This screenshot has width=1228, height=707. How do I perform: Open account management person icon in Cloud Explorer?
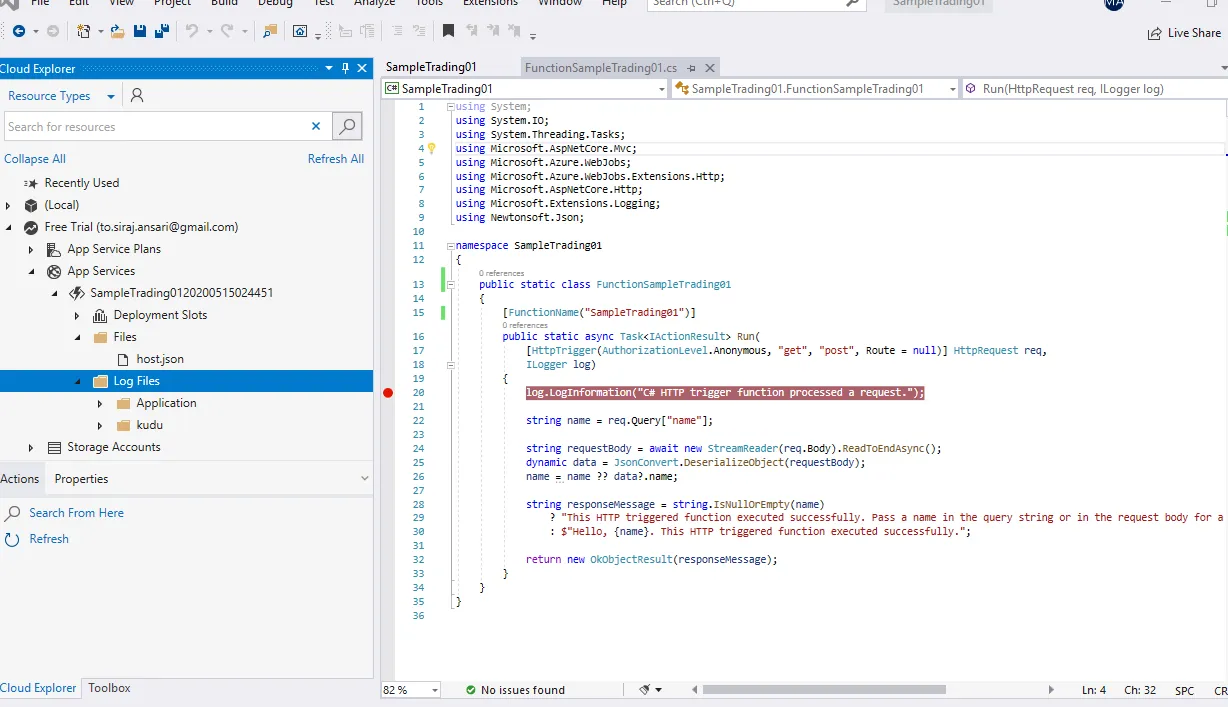137,96
